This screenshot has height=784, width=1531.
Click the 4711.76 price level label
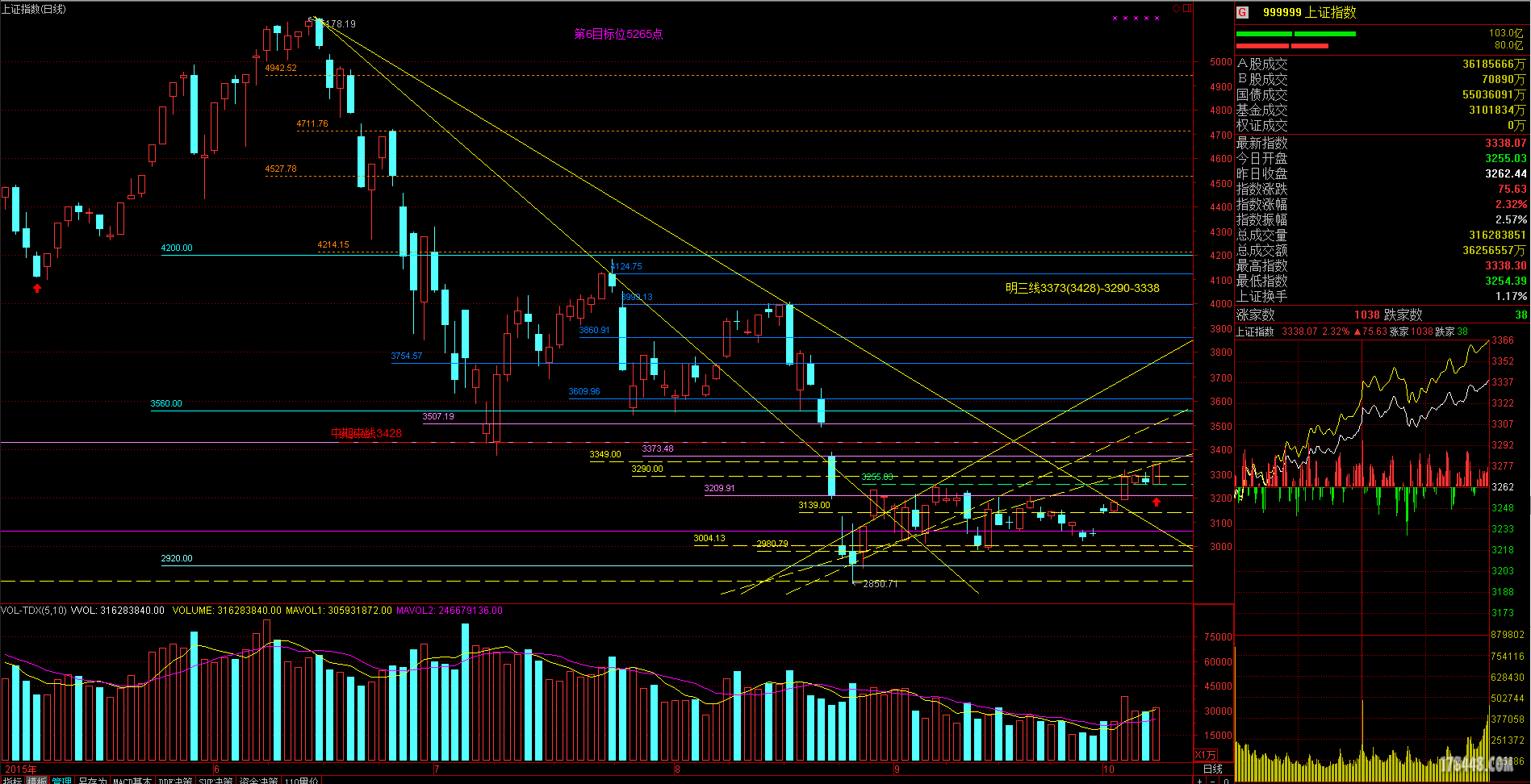tap(312, 123)
